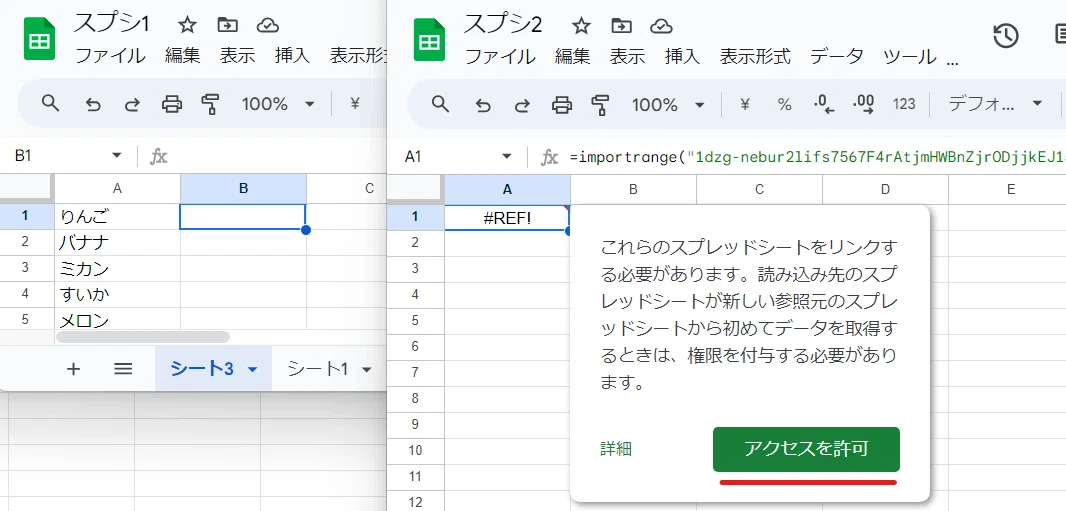Click formula bar in スプシ2

[816, 157]
